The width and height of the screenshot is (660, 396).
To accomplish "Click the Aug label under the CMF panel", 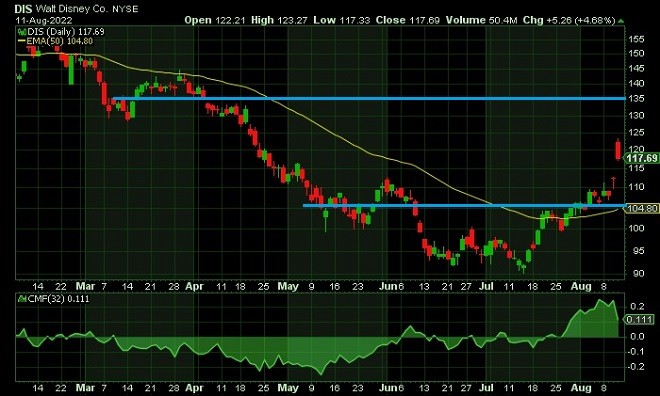I will point(581,388).
